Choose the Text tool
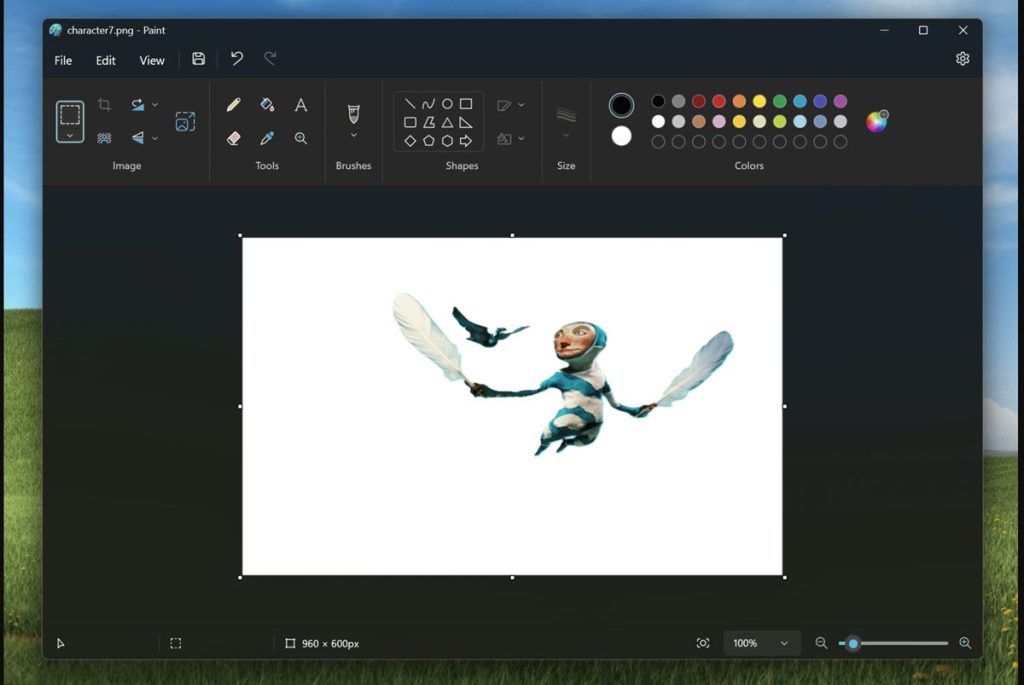This screenshot has height=685, width=1024. (x=301, y=104)
